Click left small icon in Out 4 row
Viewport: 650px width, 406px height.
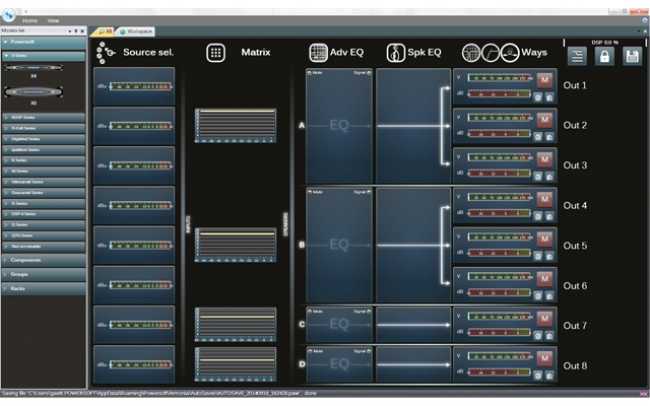[x=538, y=216]
